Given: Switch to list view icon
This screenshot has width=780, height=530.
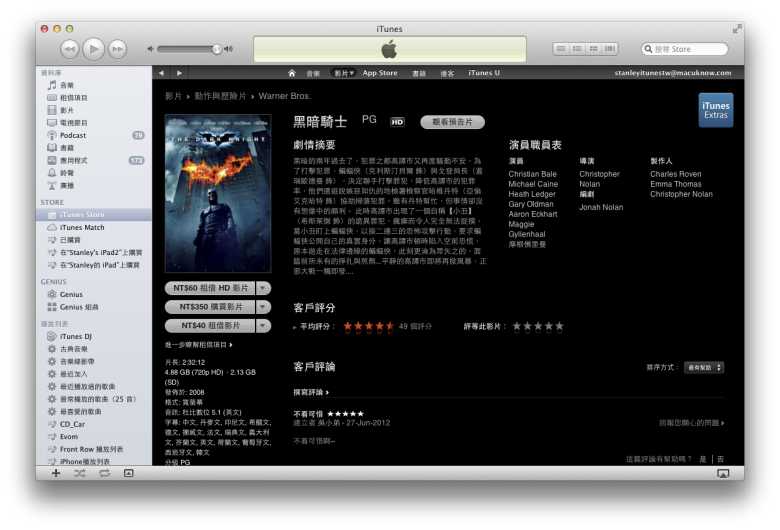Looking at the screenshot, I should tap(561, 49).
